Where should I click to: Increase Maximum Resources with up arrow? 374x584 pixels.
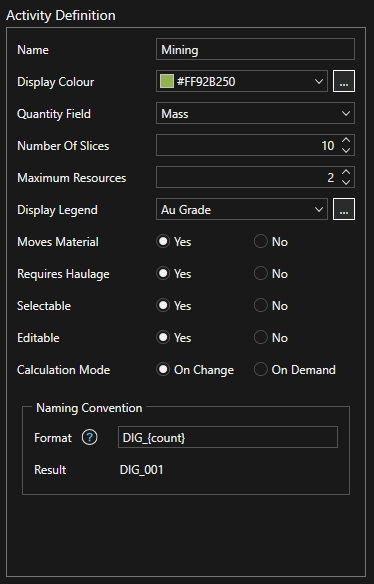click(x=346, y=173)
